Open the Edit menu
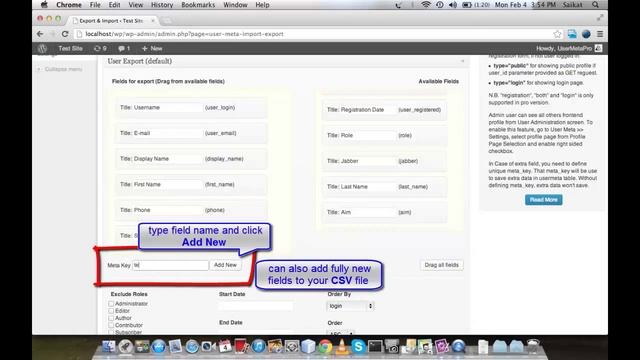 (x=114, y=5)
